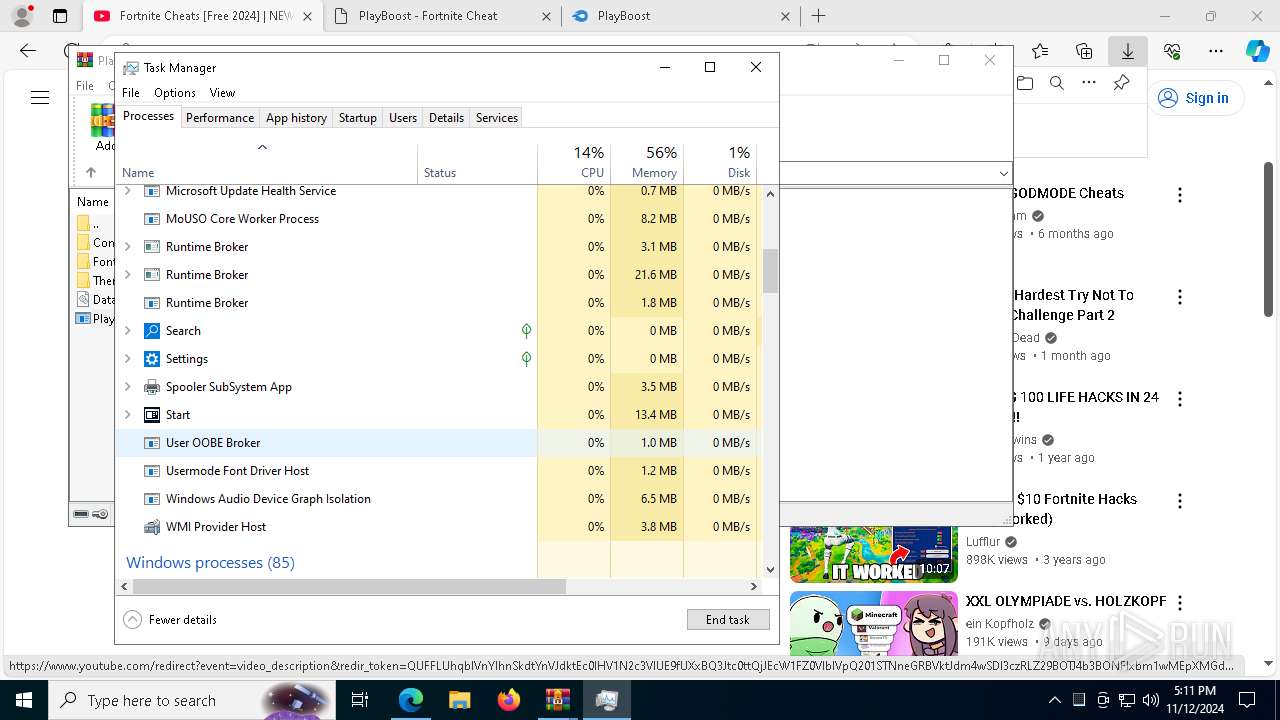Collapse the Name column sort arrow
The width and height of the screenshot is (1280, 720).
click(x=263, y=148)
